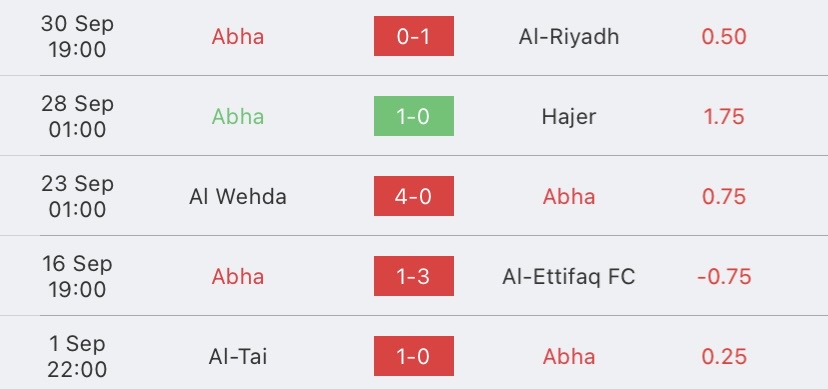Select Hajer team name
The width and height of the screenshot is (828, 389).
pos(569,117)
